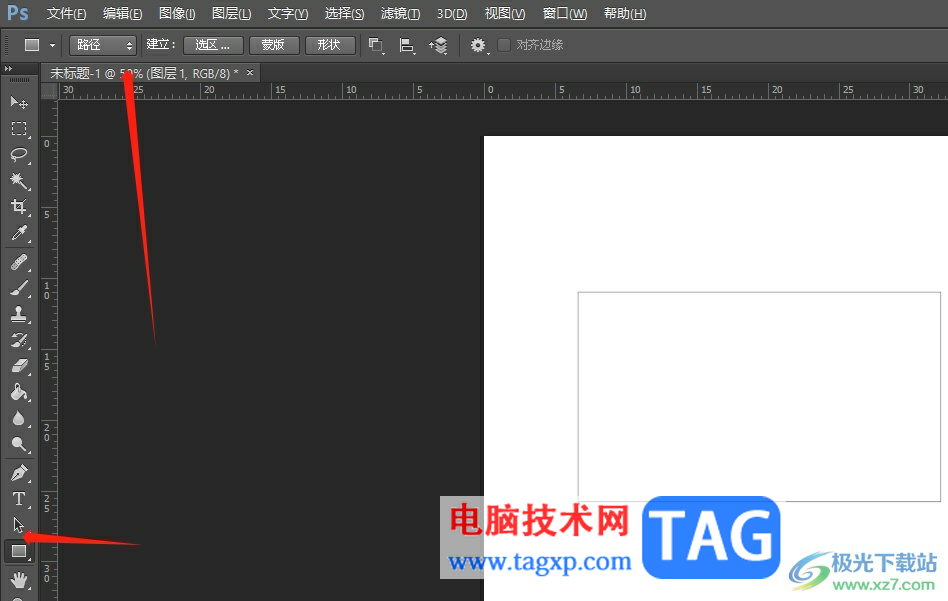The image size is (948, 601).
Task: Select the Rectangular Marquee tool
Action: (x=19, y=129)
